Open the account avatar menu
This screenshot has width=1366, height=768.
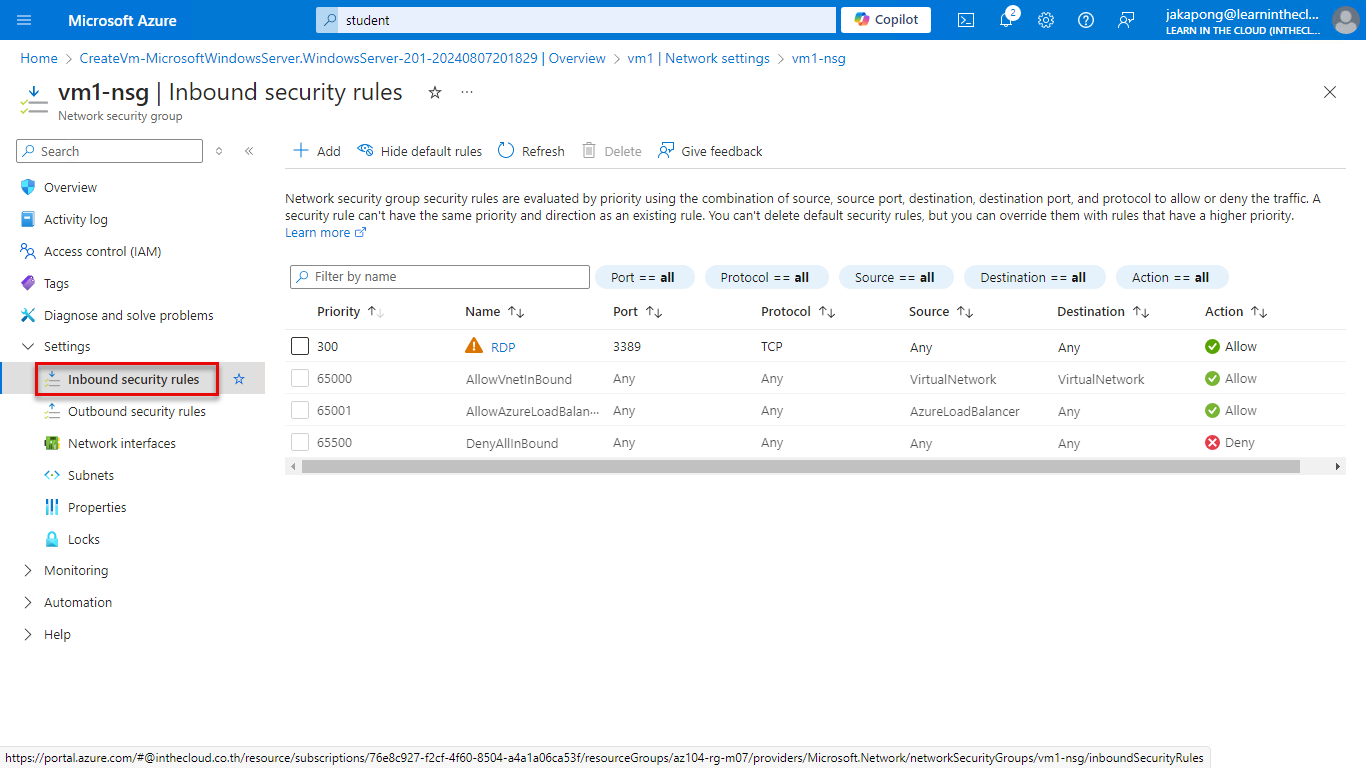(1346, 20)
